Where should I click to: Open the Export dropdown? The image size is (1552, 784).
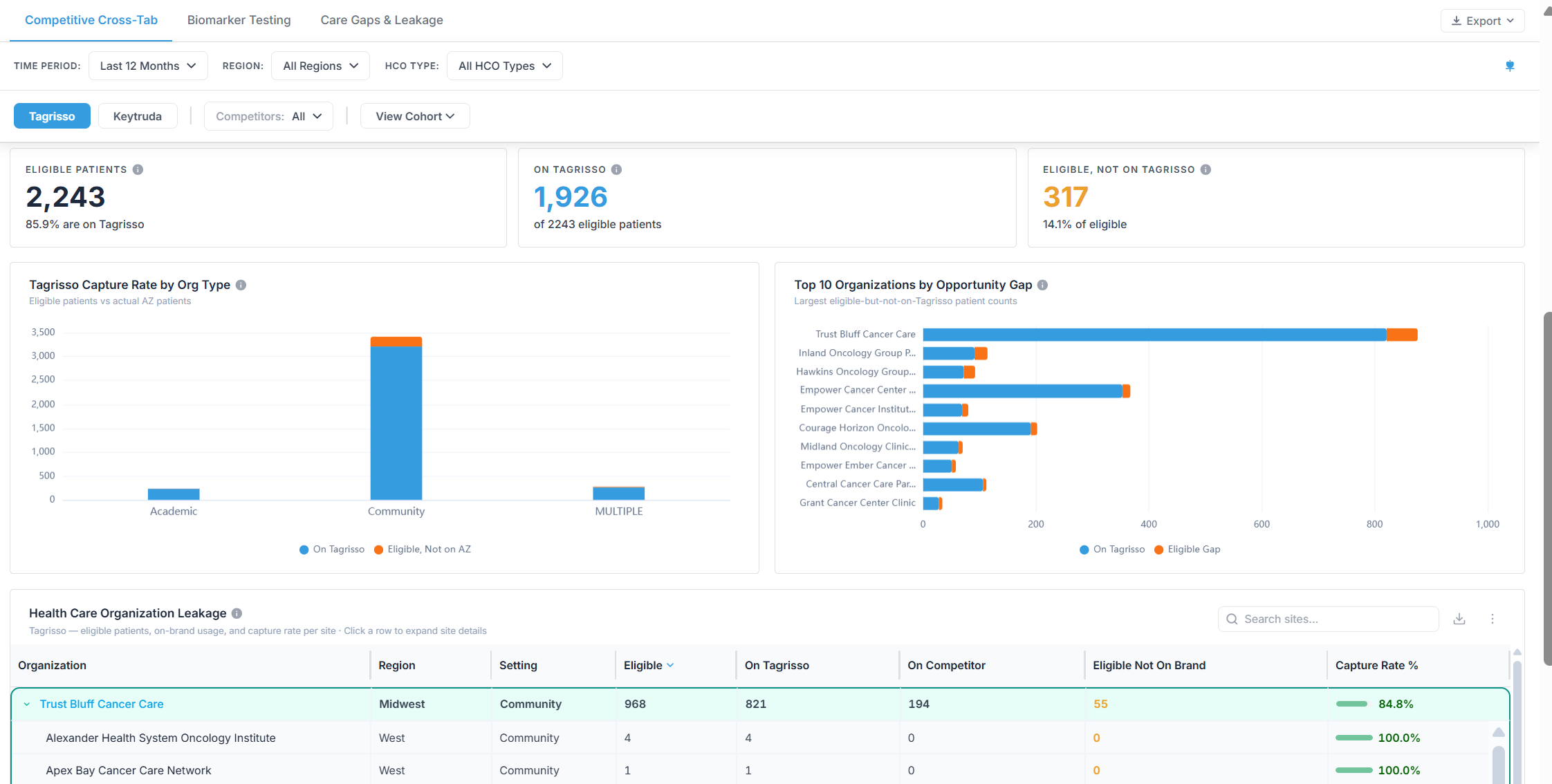1483,21
